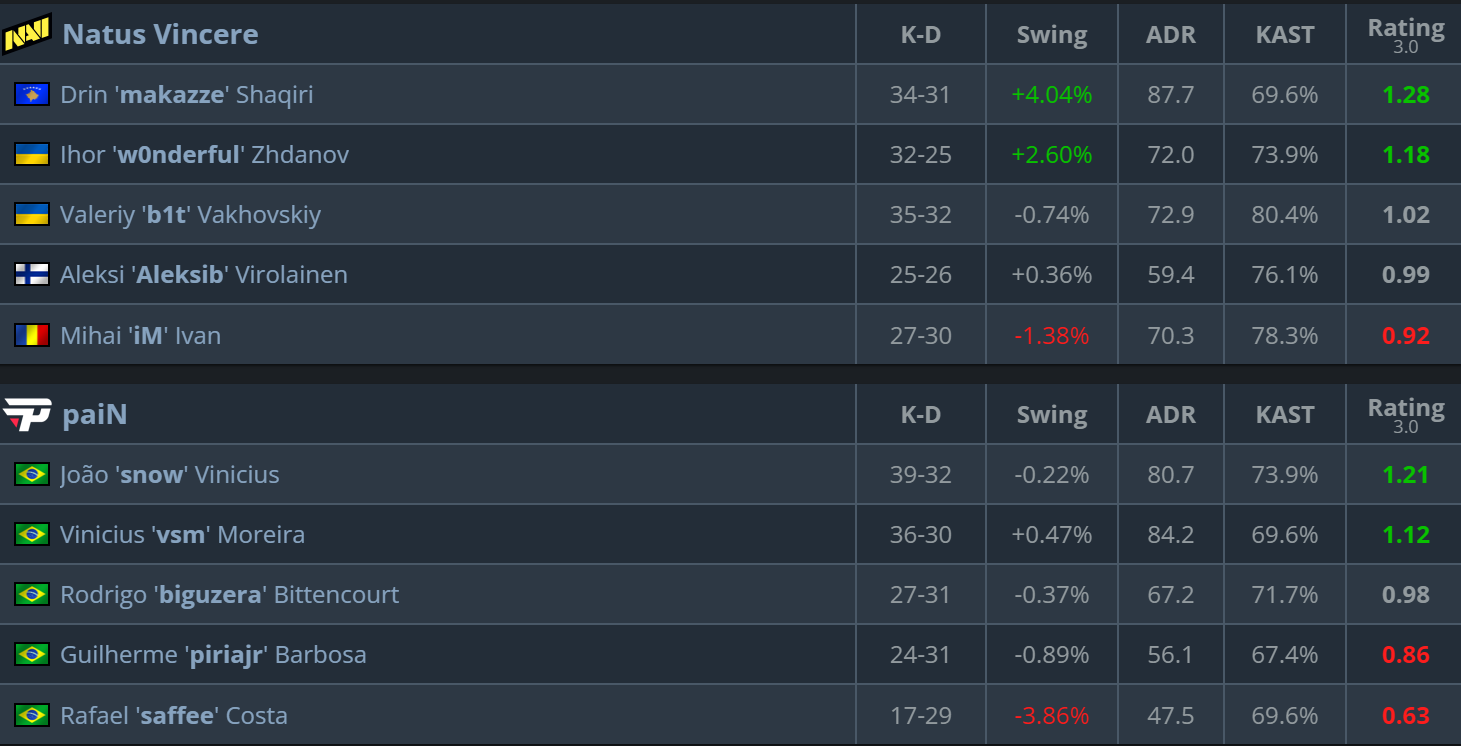
Task: Click the Ukraine flag beside w0nderful
Action: (x=32, y=154)
